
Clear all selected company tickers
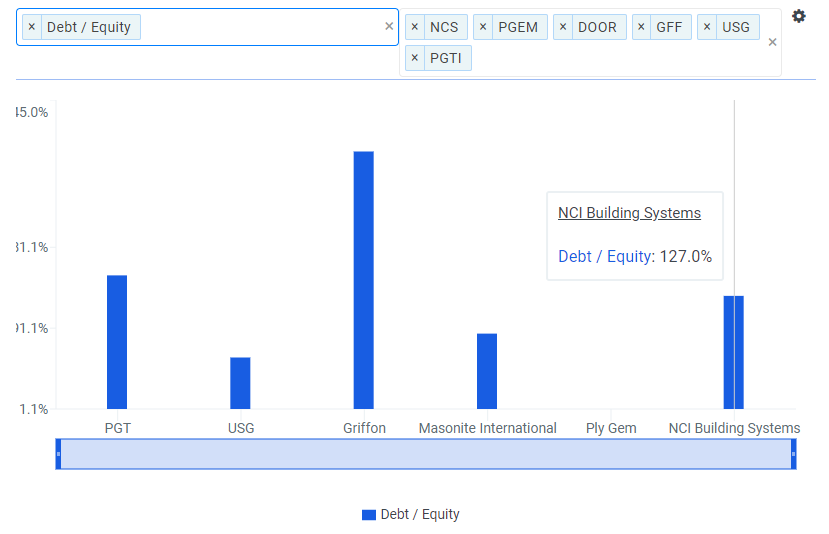(772, 42)
